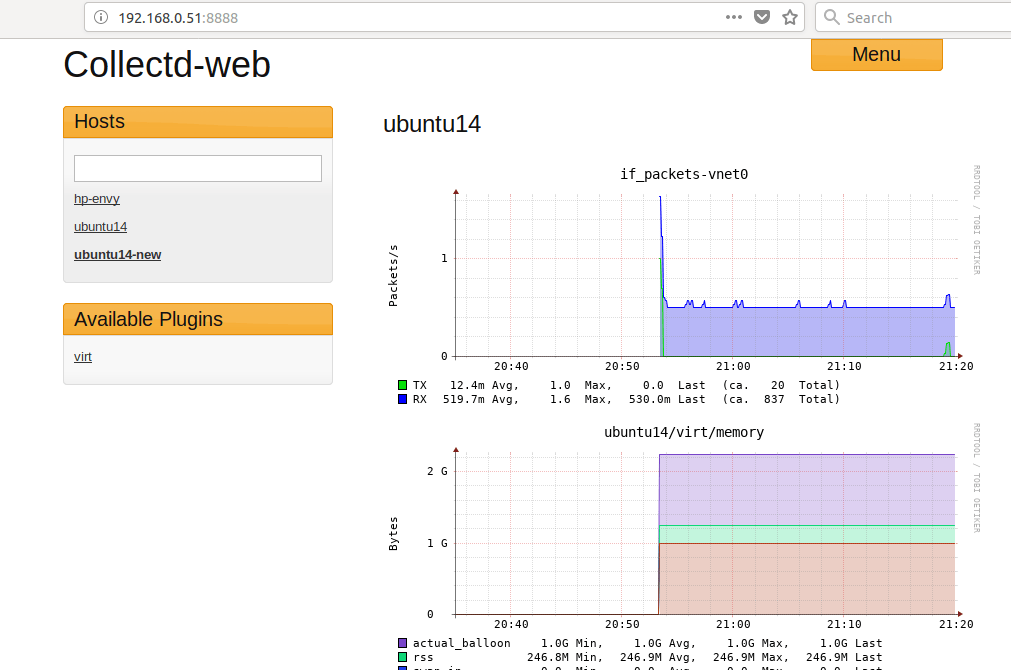The image size is (1011, 670).
Task: Click the '530.0m Last' RX value
Action: click(x=667, y=399)
